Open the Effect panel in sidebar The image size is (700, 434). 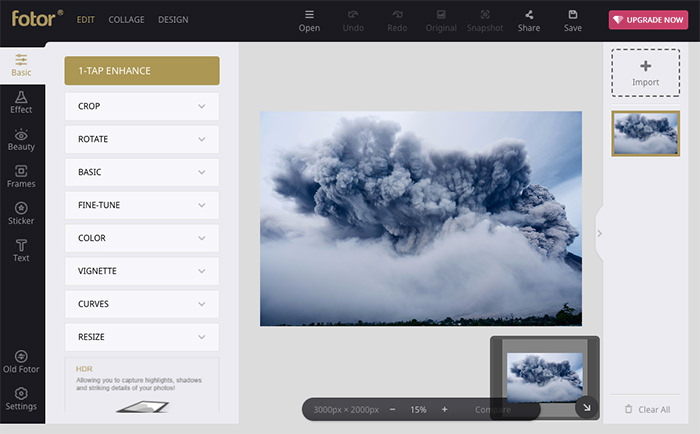[21, 101]
